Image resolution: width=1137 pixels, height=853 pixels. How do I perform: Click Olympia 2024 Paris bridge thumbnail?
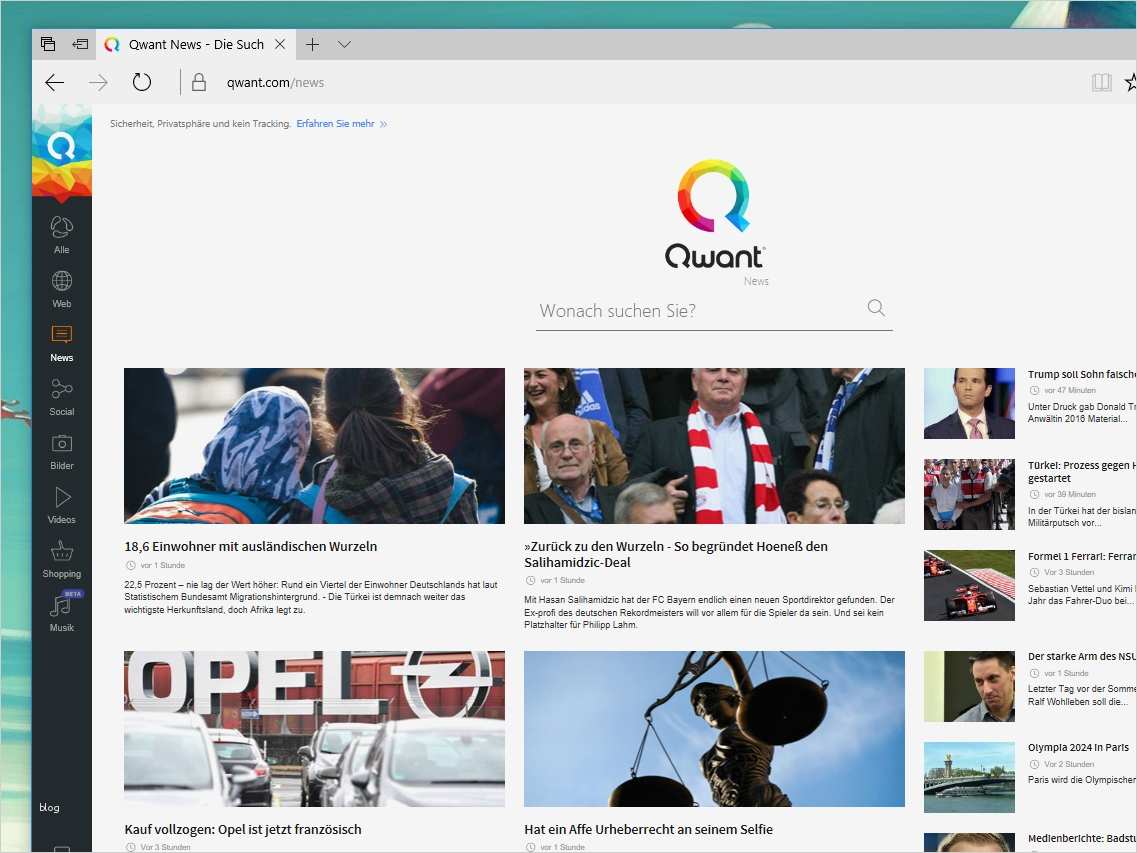969,777
